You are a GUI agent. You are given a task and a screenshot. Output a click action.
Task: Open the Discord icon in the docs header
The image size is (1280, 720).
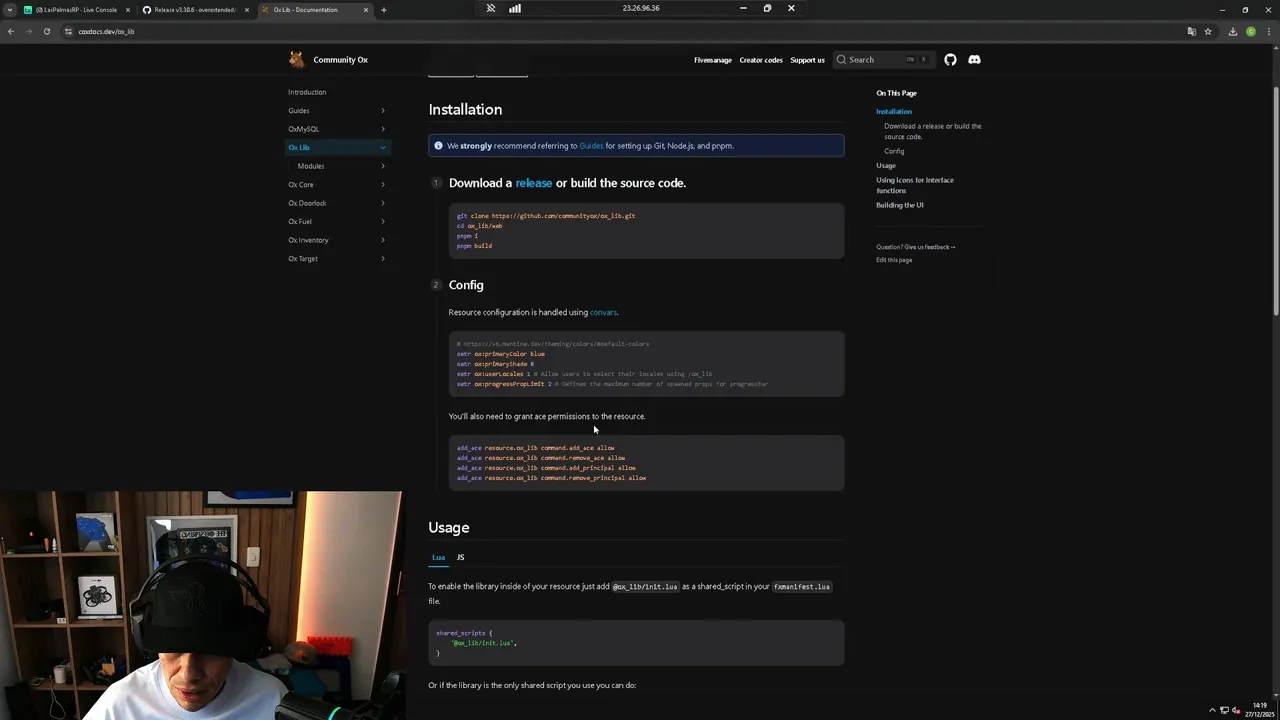974,60
